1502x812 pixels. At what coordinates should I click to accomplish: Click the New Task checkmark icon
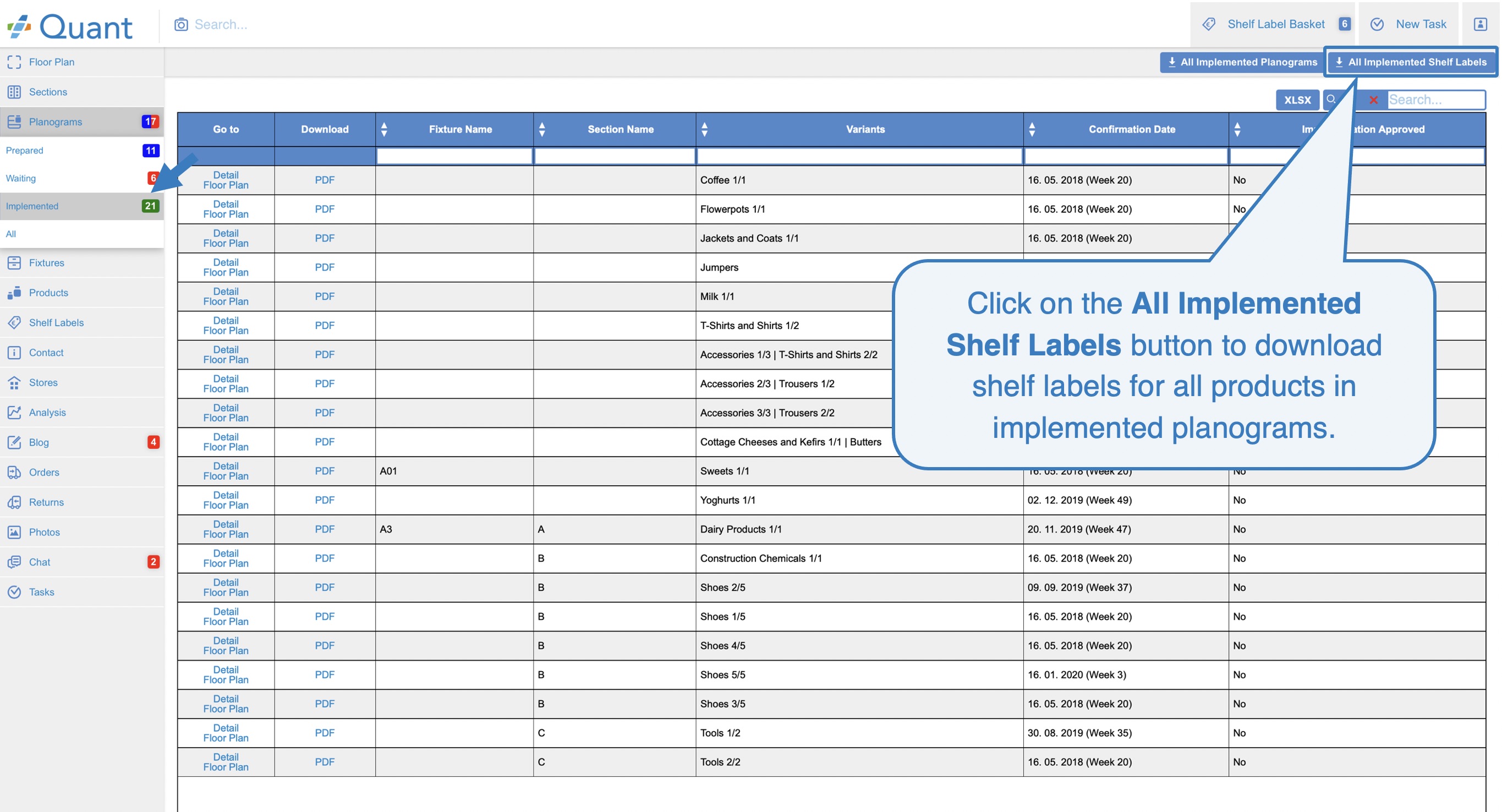[1377, 24]
